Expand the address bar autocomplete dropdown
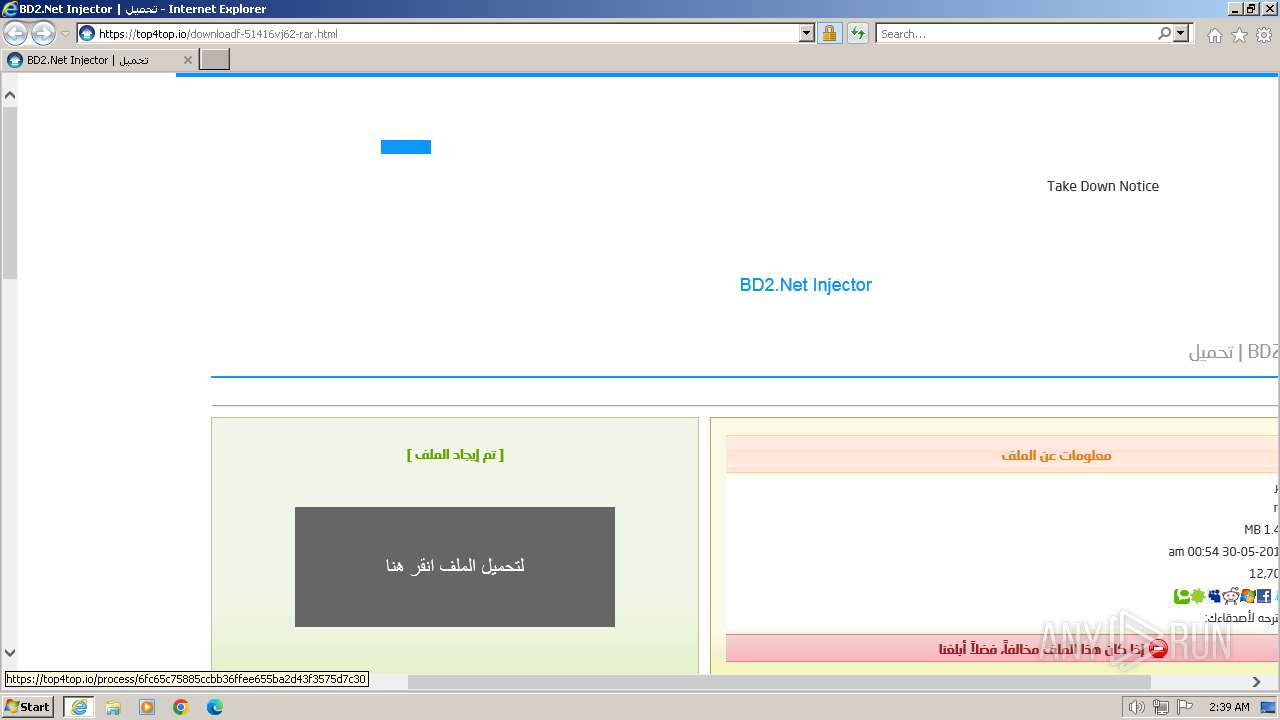Screen dimensions: 1280x720 [x=807, y=33]
